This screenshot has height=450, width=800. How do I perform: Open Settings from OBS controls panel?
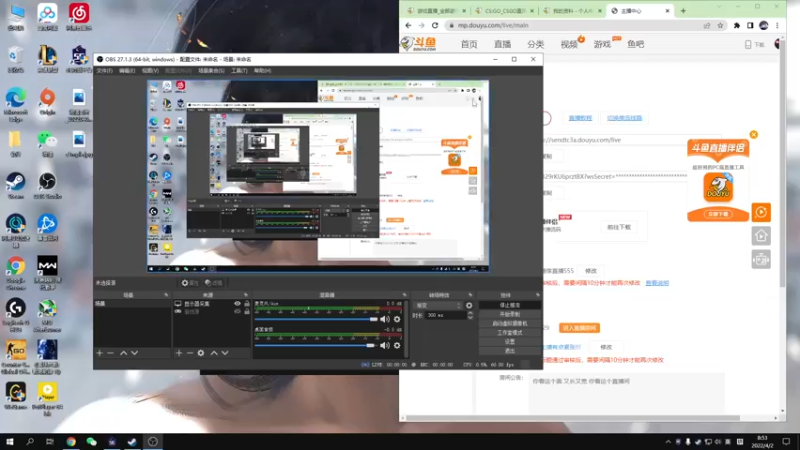[509, 342]
